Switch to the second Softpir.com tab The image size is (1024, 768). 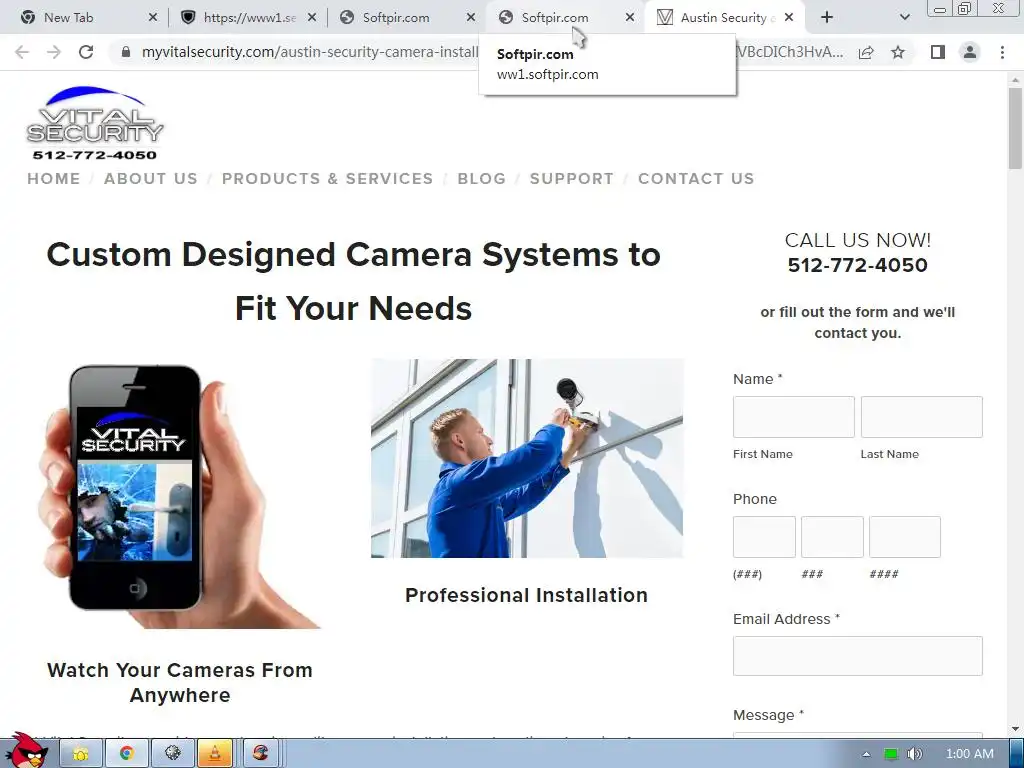pyautogui.click(x=554, y=18)
